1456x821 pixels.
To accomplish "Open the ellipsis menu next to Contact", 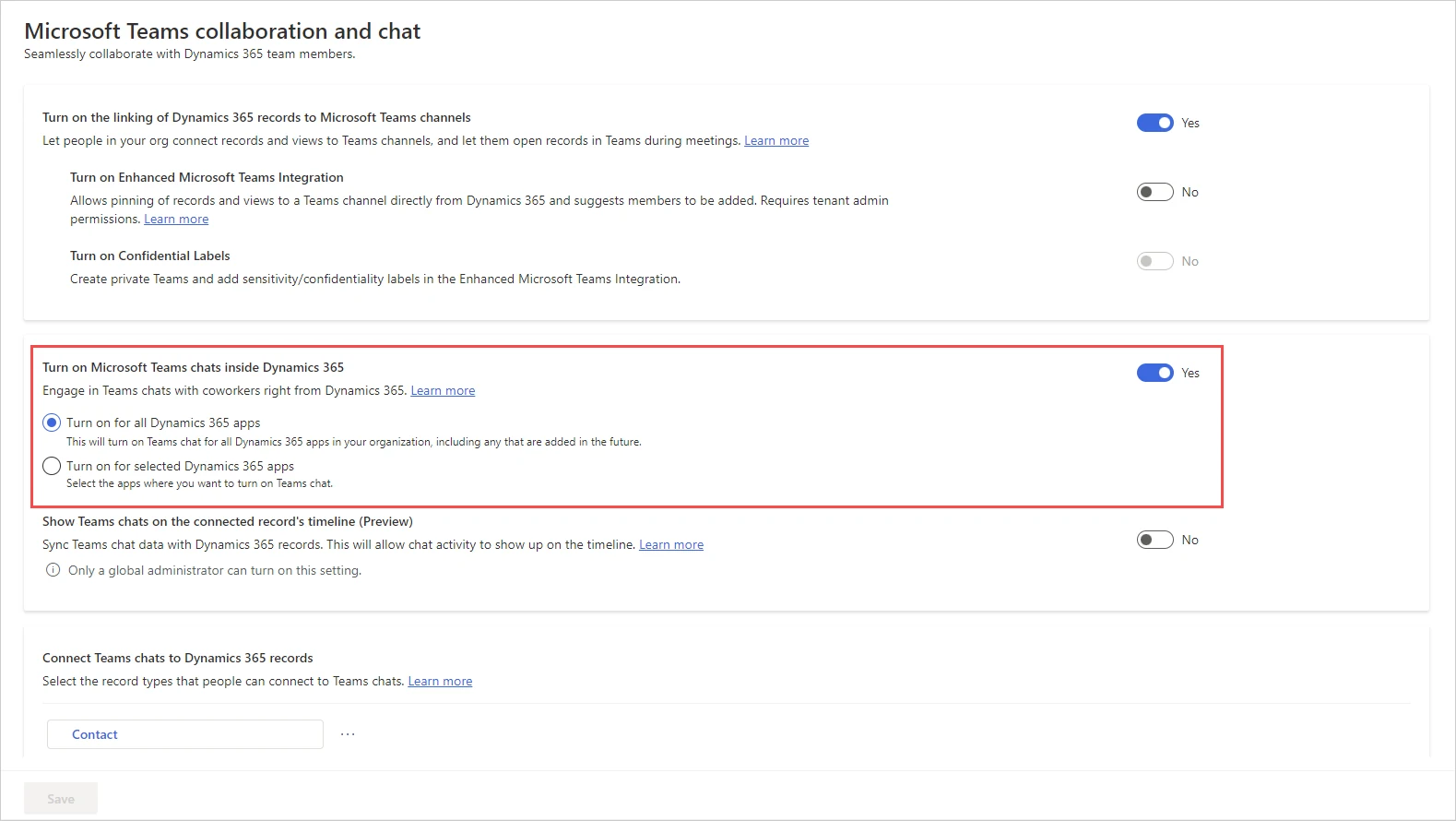I will (348, 734).
